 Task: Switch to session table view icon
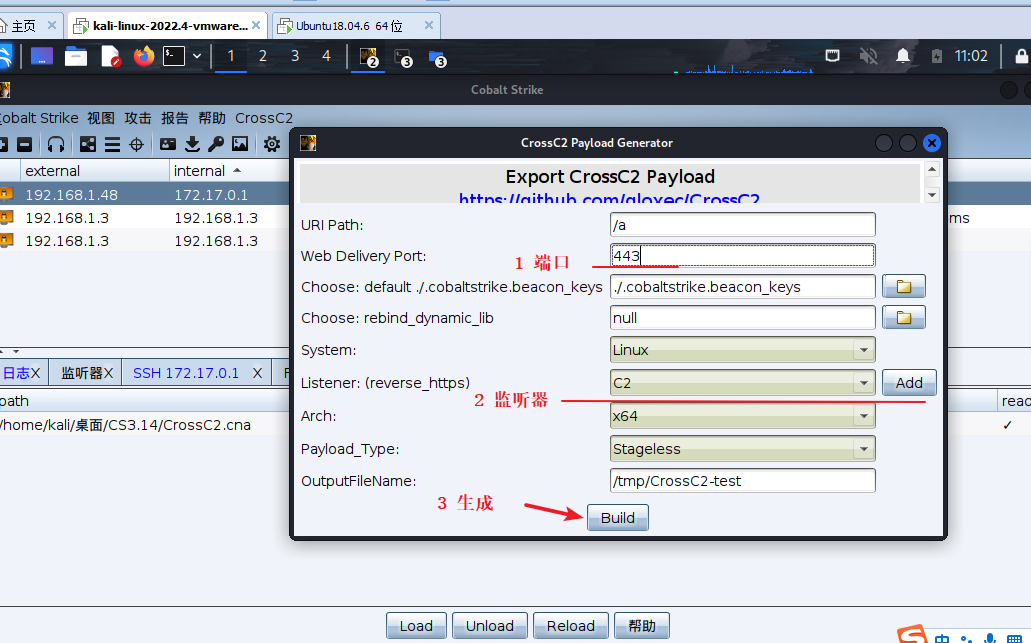point(112,144)
